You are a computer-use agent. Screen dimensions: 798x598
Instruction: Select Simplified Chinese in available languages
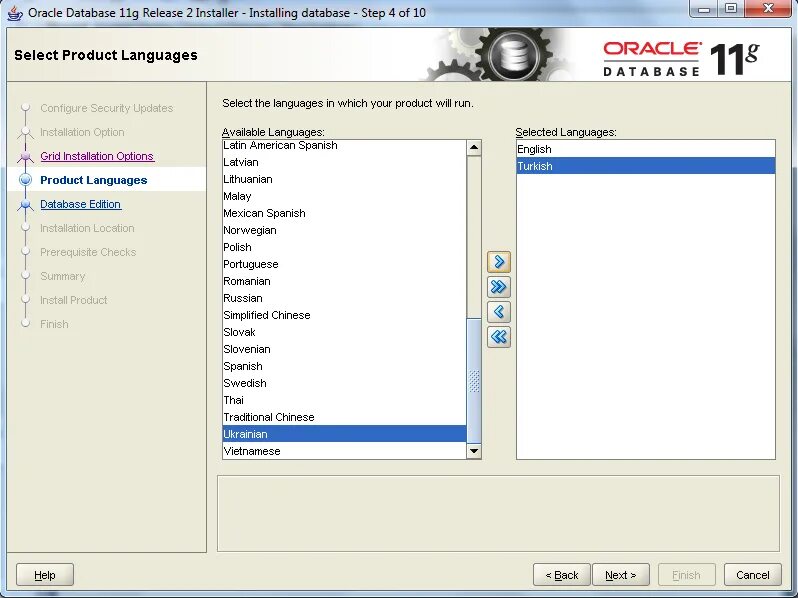coord(345,315)
